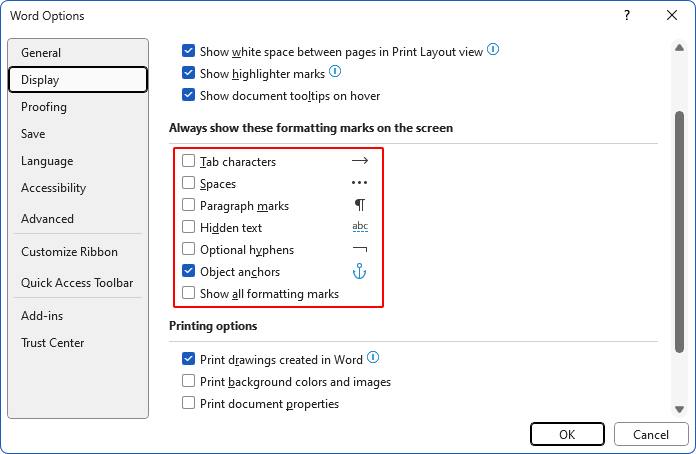This screenshot has width=696, height=454.
Task: Click the Help question mark icon
Action: pyautogui.click(x=627, y=16)
